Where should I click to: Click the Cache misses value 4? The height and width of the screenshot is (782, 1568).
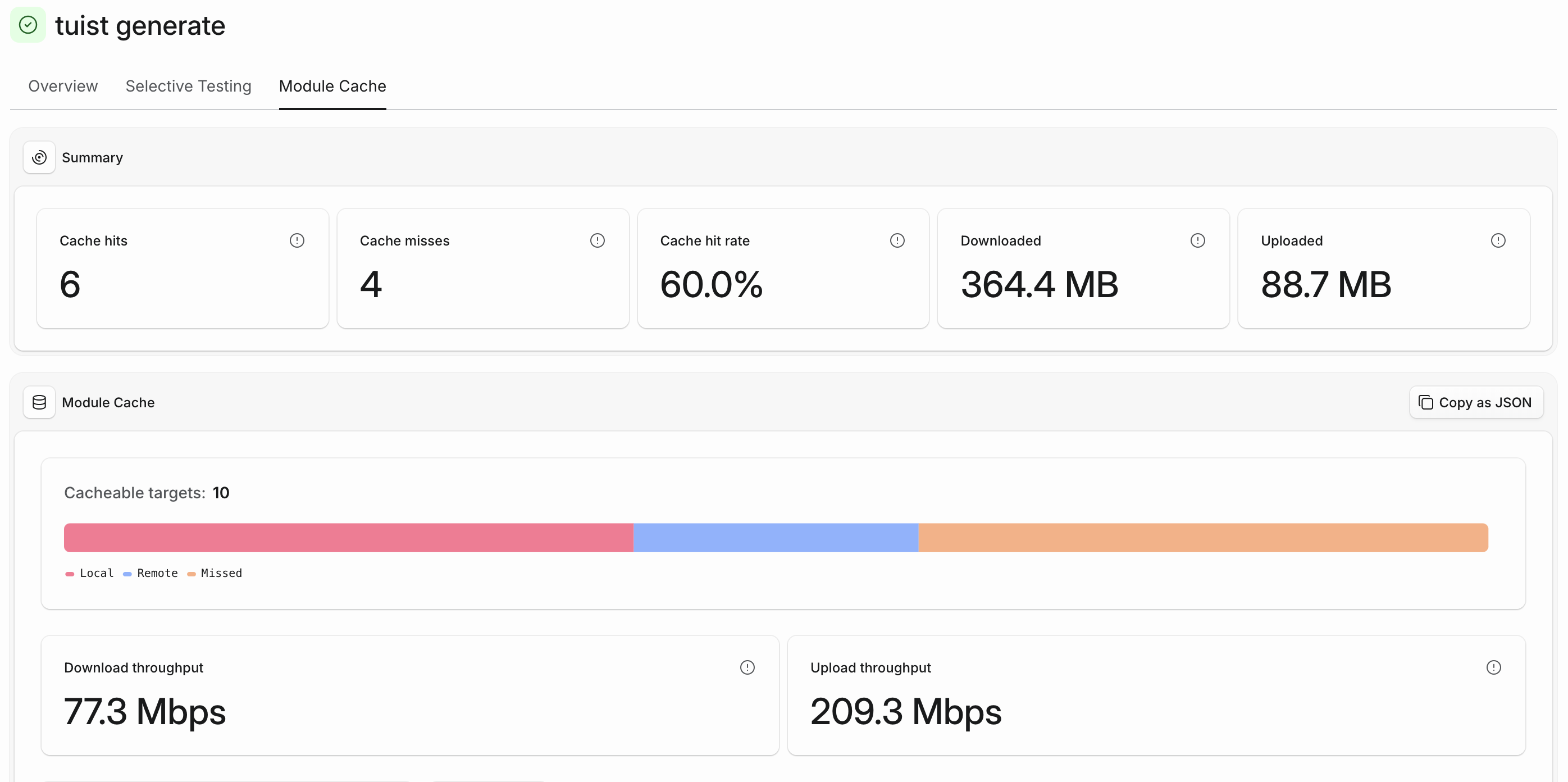[371, 284]
